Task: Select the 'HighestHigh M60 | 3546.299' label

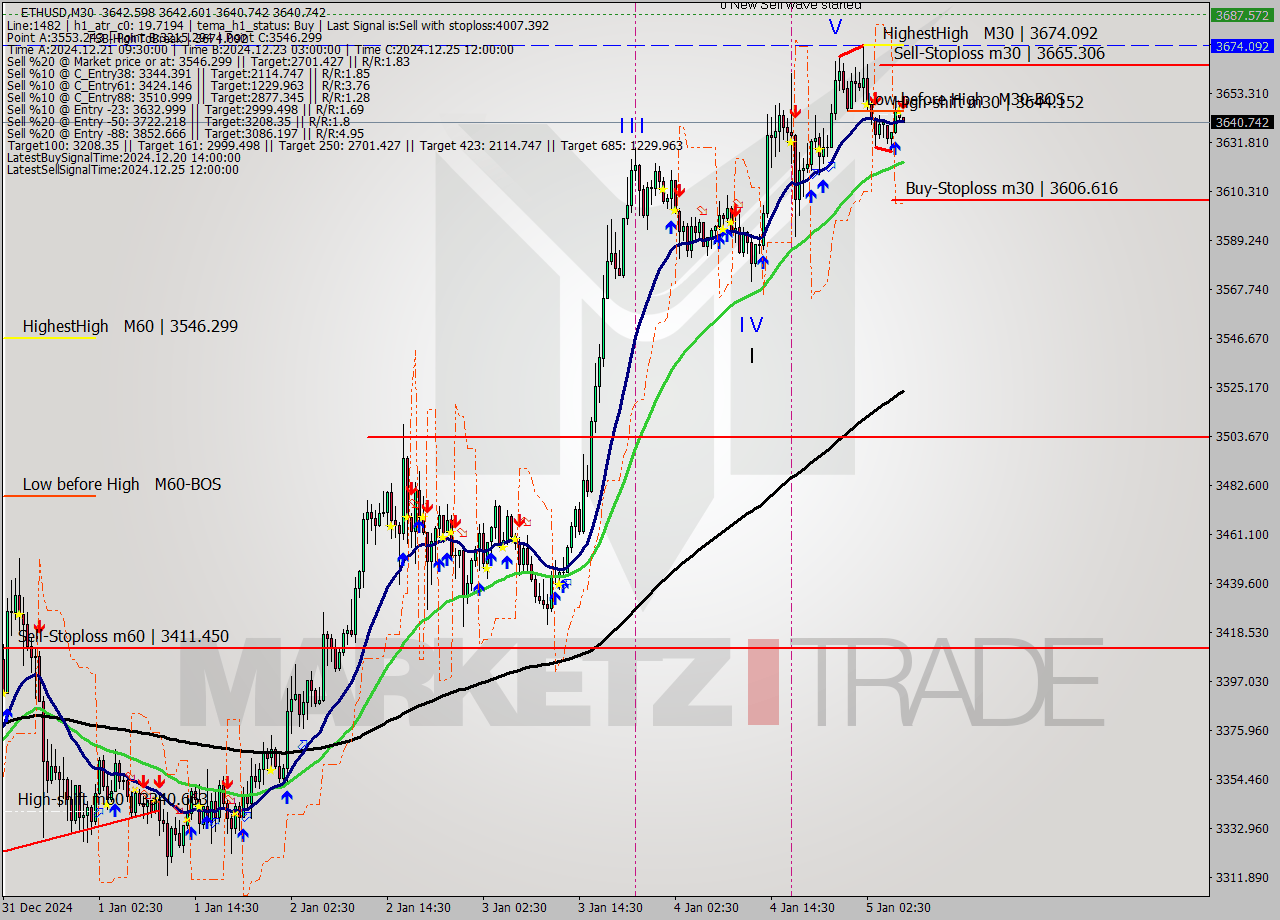Action: coord(130,326)
